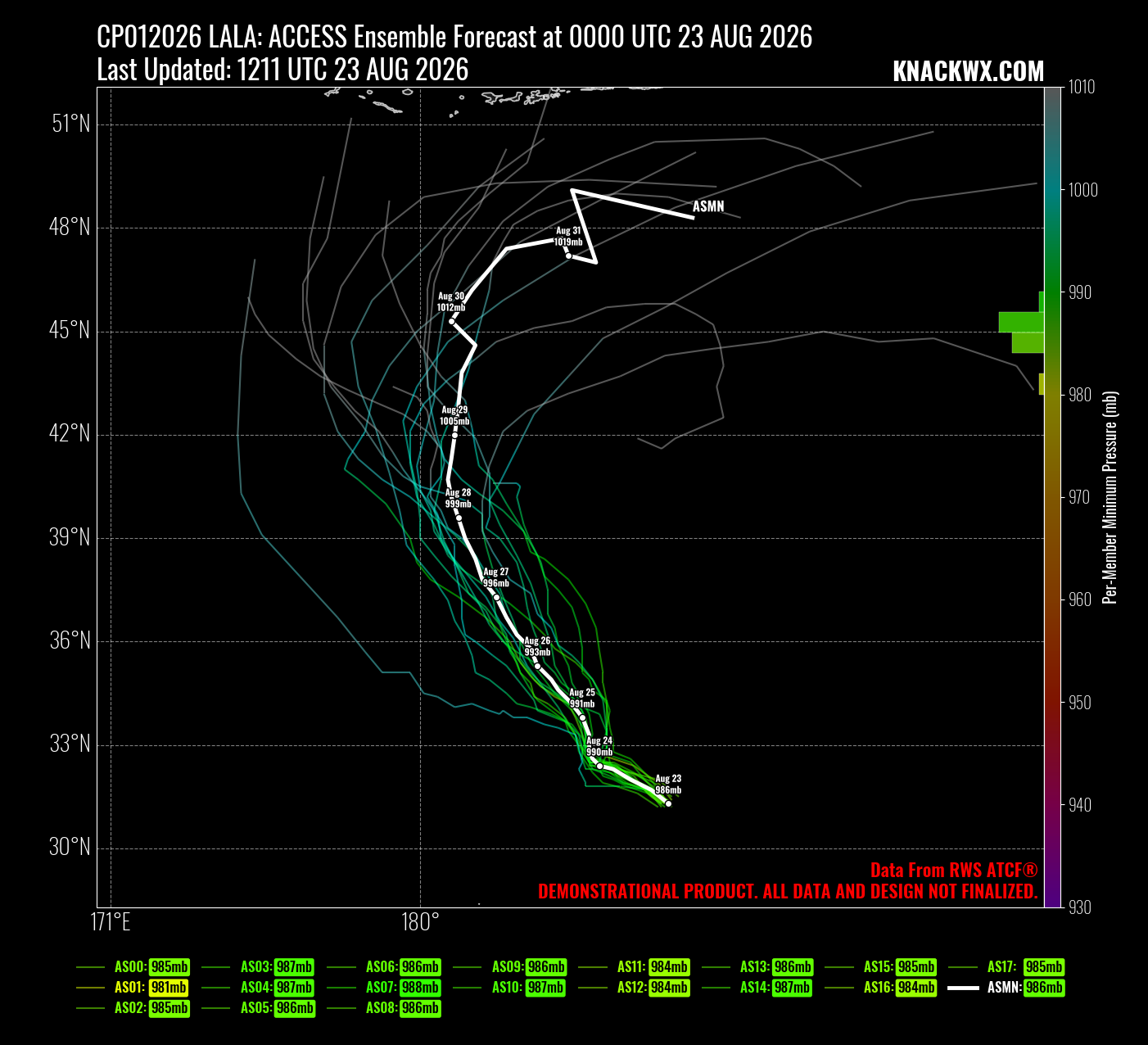Image resolution: width=1148 pixels, height=1045 pixels.
Task: Click the 950 tick label on the colorbar
Action: (1080, 703)
